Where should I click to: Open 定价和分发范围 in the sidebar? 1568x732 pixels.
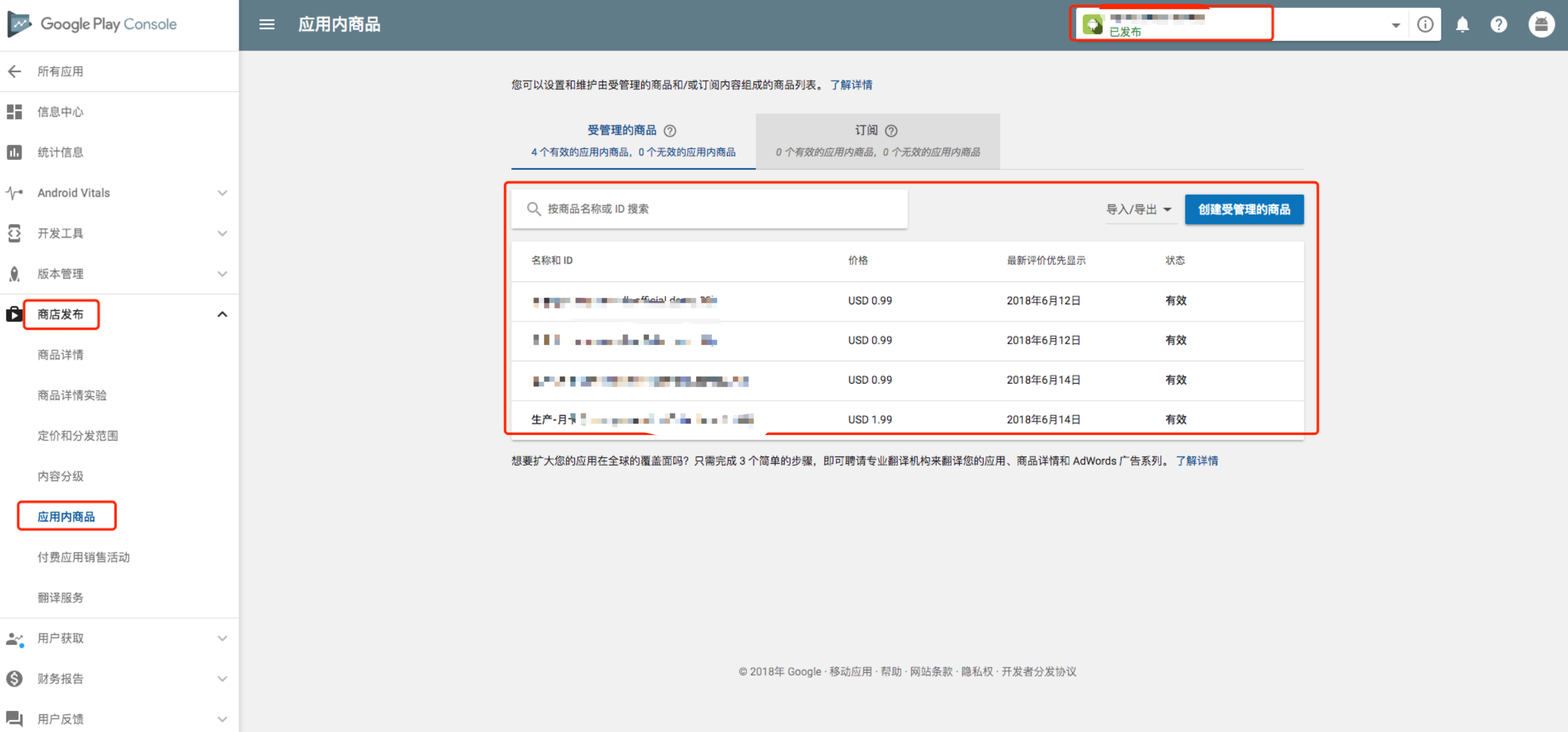tap(77, 436)
